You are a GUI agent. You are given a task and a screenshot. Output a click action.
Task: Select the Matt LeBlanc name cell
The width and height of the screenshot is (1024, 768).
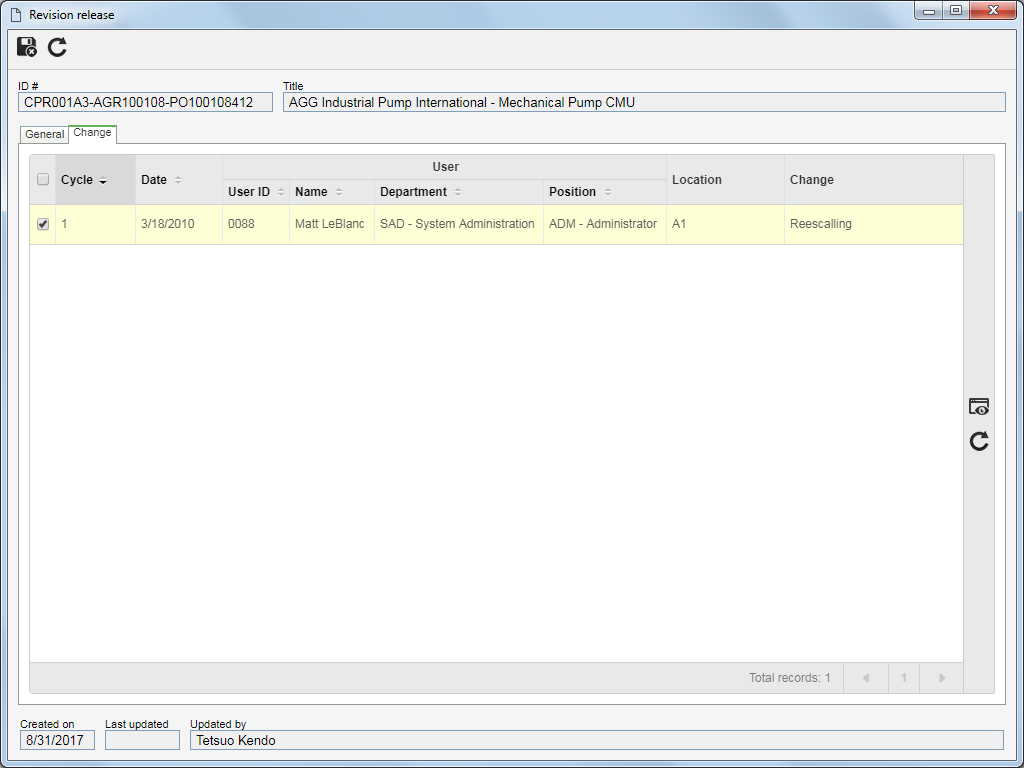point(332,224)
